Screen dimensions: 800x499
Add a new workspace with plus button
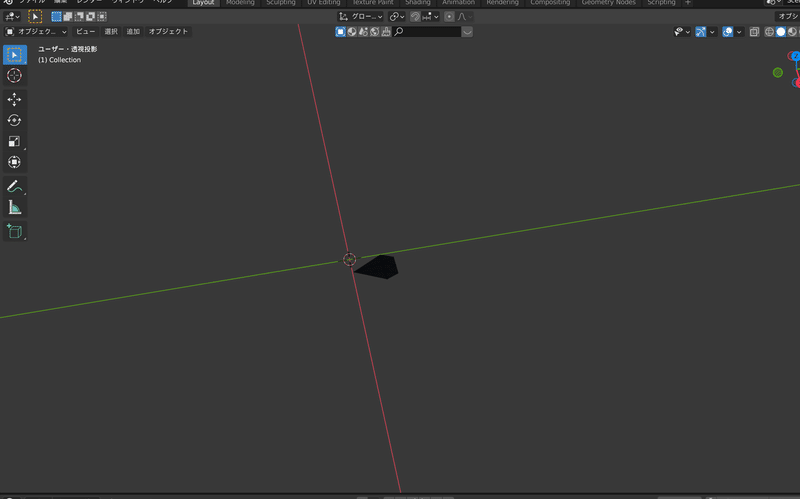pyautogui.click(x=688, y=3)
